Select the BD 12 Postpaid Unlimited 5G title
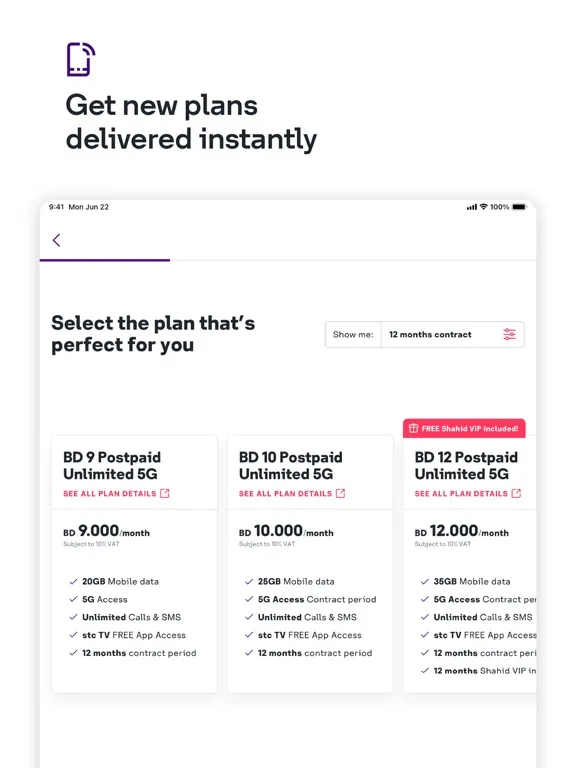The image size is (576, 768). [466, 465]
